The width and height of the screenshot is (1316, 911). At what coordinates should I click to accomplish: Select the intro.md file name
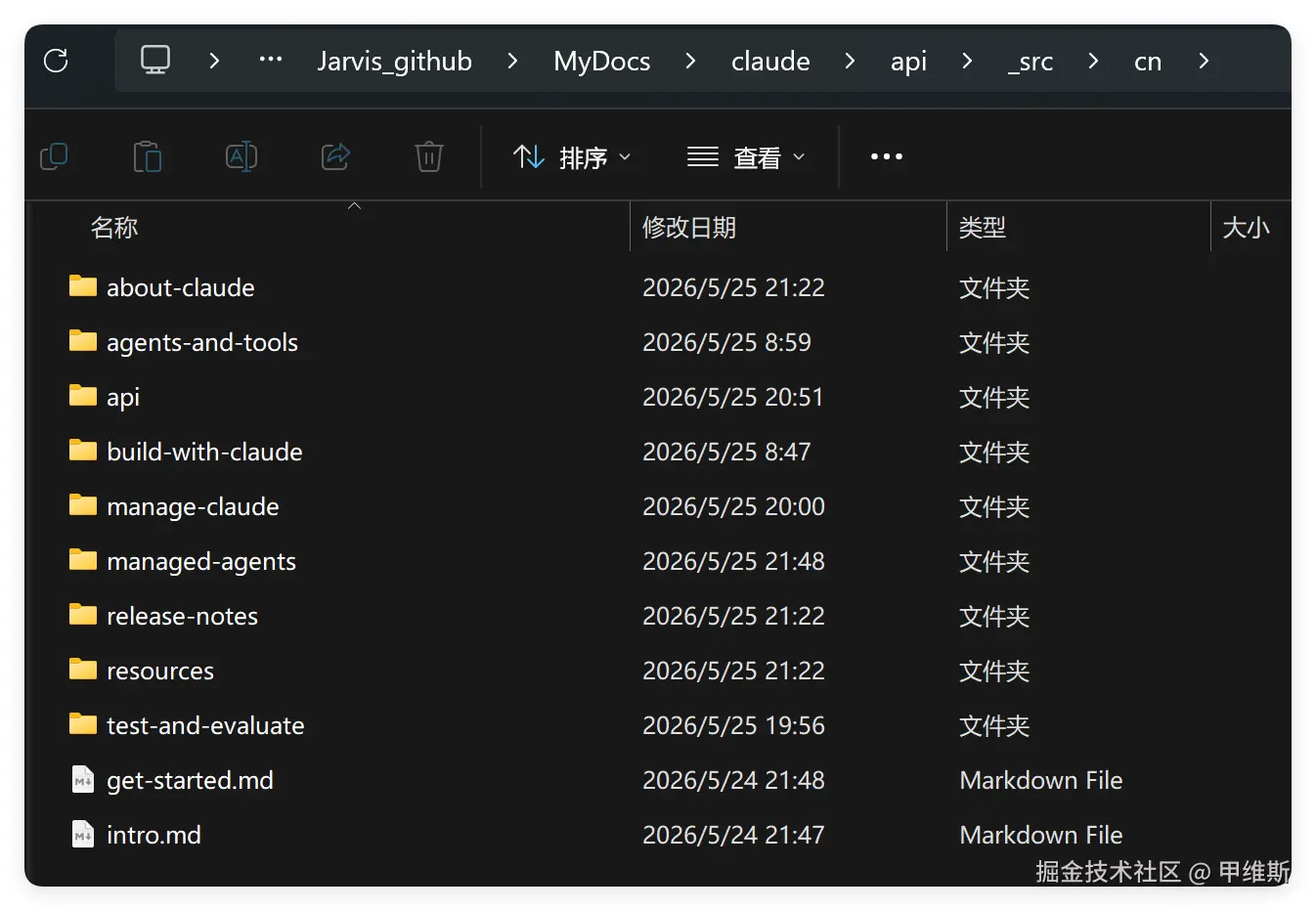(154, 835)
